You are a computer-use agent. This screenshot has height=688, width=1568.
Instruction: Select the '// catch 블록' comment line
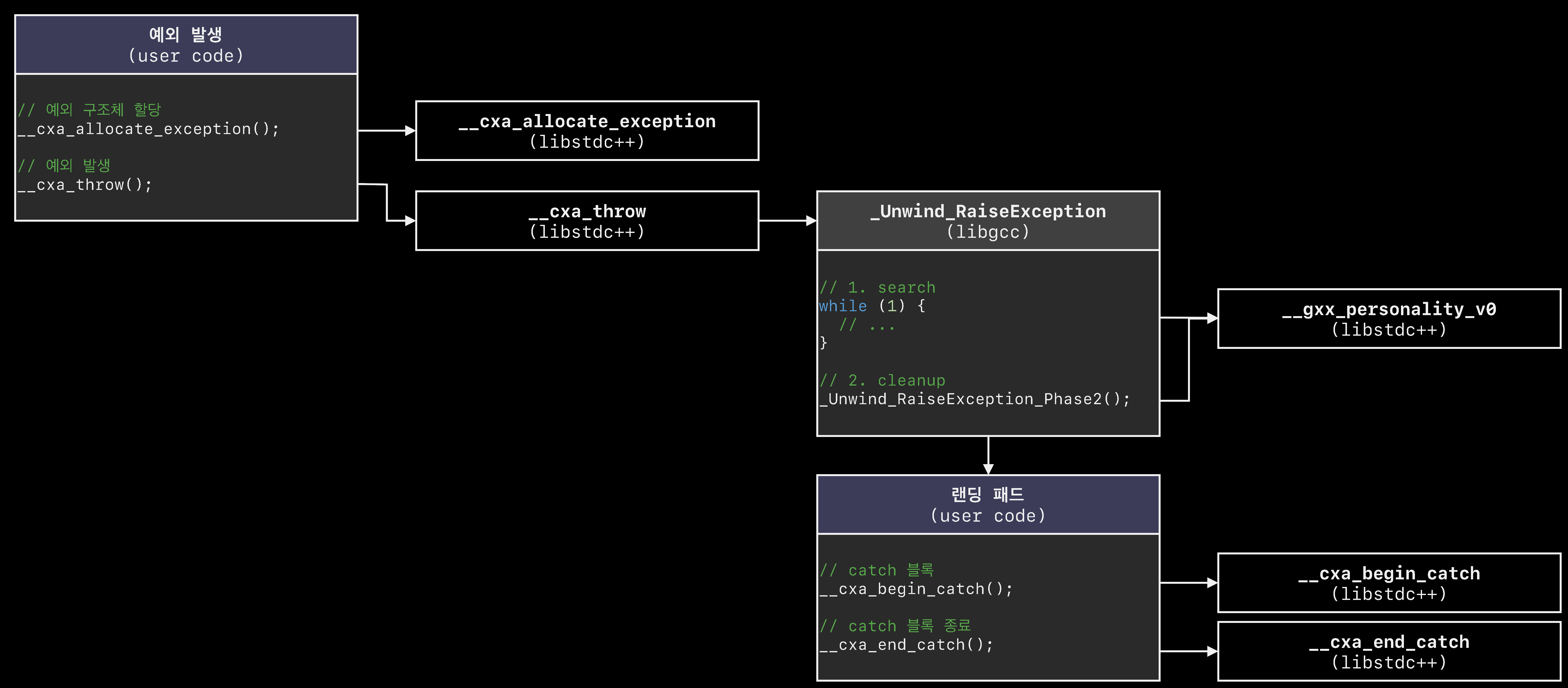(876, 571)
